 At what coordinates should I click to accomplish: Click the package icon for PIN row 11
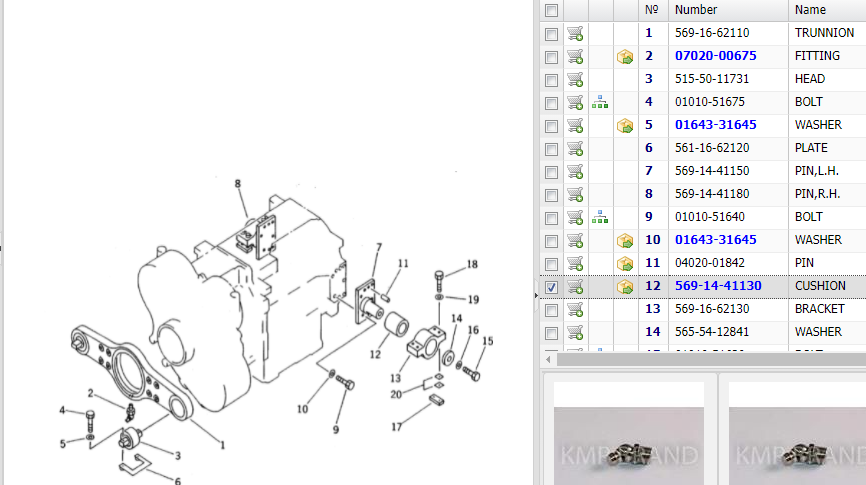(x=625, y=263)
